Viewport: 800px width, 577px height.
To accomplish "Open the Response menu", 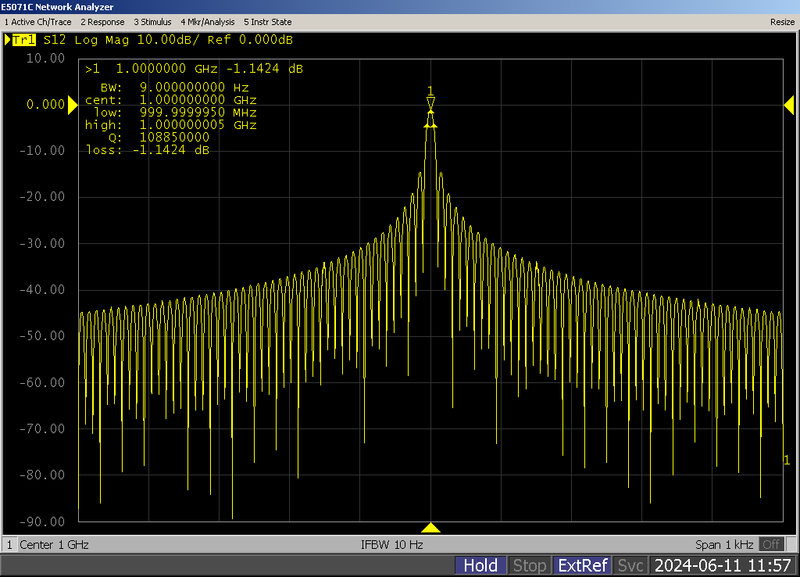I will (102, 21).
